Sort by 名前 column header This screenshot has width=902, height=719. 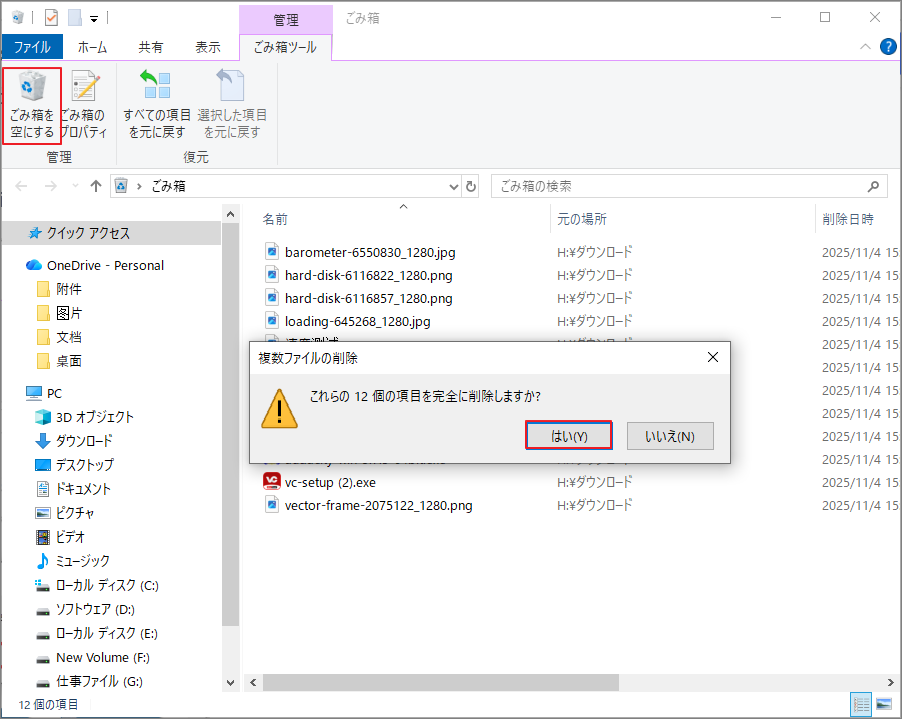click(275, 219)
